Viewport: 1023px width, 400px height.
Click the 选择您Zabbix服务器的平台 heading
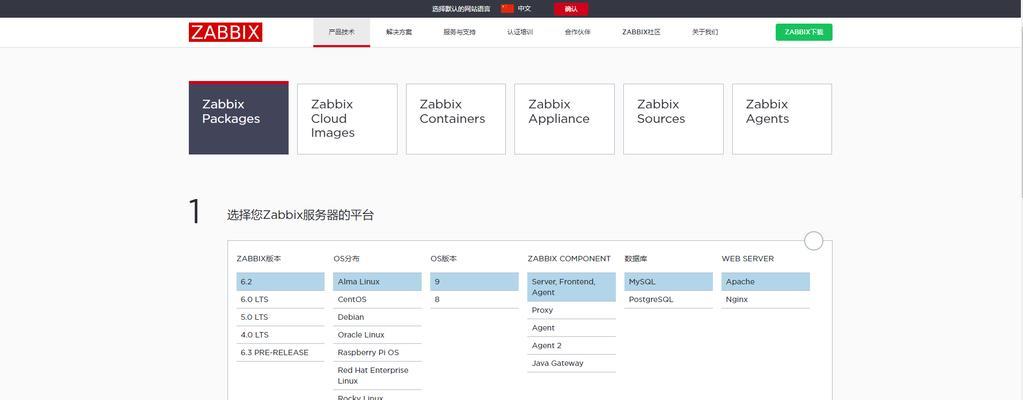pos(301,215)
